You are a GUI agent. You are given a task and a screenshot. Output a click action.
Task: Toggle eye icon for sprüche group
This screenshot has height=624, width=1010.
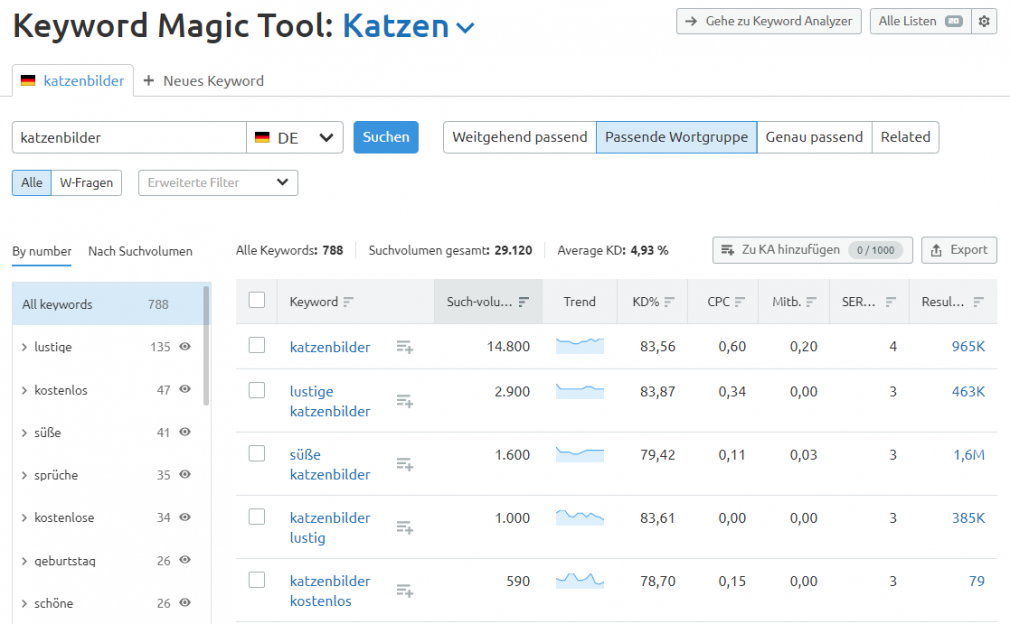[185, 475]
